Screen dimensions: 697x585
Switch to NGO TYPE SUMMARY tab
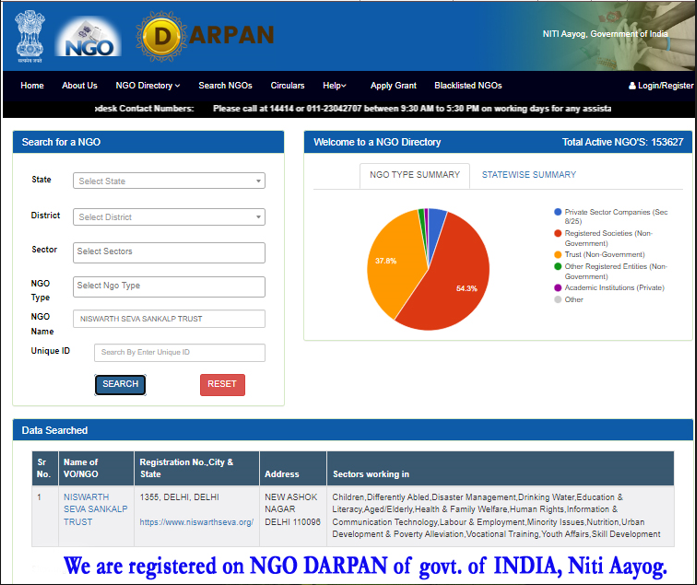click(414, 175)
